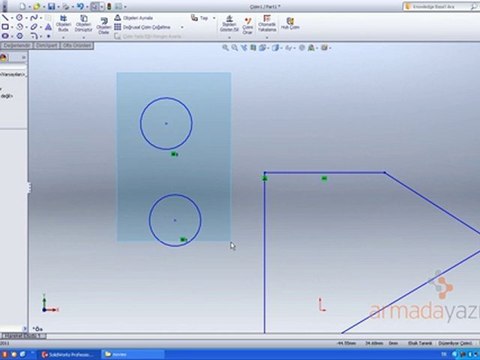The image size is (480, 360).
Task: Open SolidWorks Professional taskbar button
Action: click(x=70, y=354)
